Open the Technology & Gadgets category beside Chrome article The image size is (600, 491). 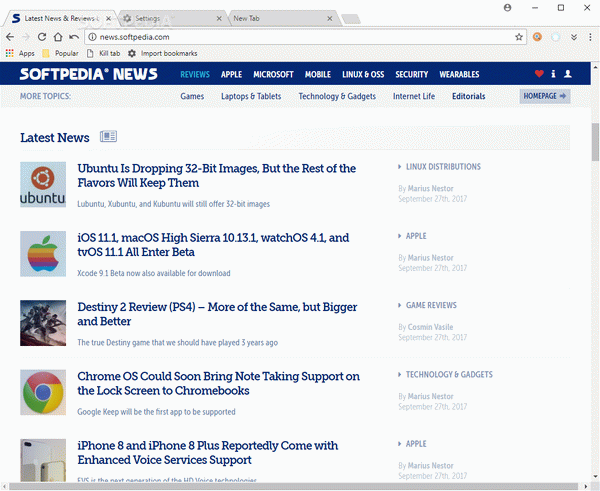click(449, 374)
